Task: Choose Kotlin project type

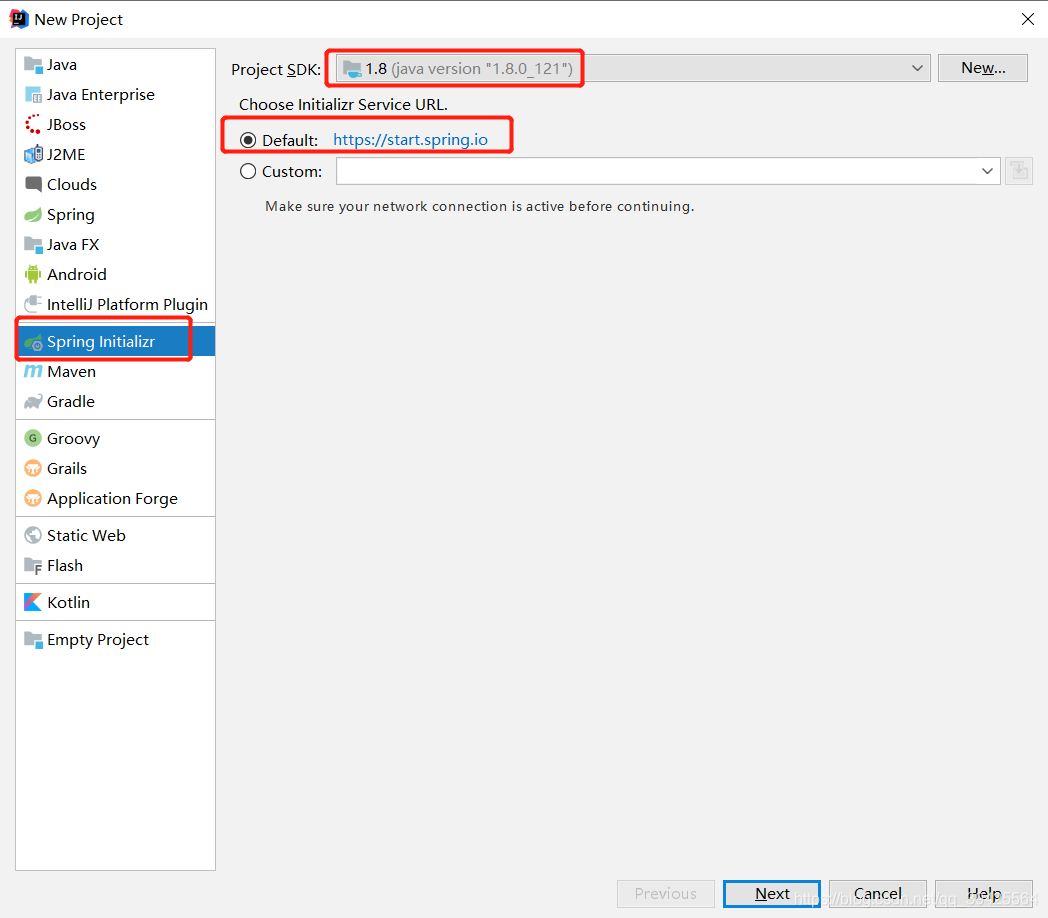Action: click(x=116, y=602)
